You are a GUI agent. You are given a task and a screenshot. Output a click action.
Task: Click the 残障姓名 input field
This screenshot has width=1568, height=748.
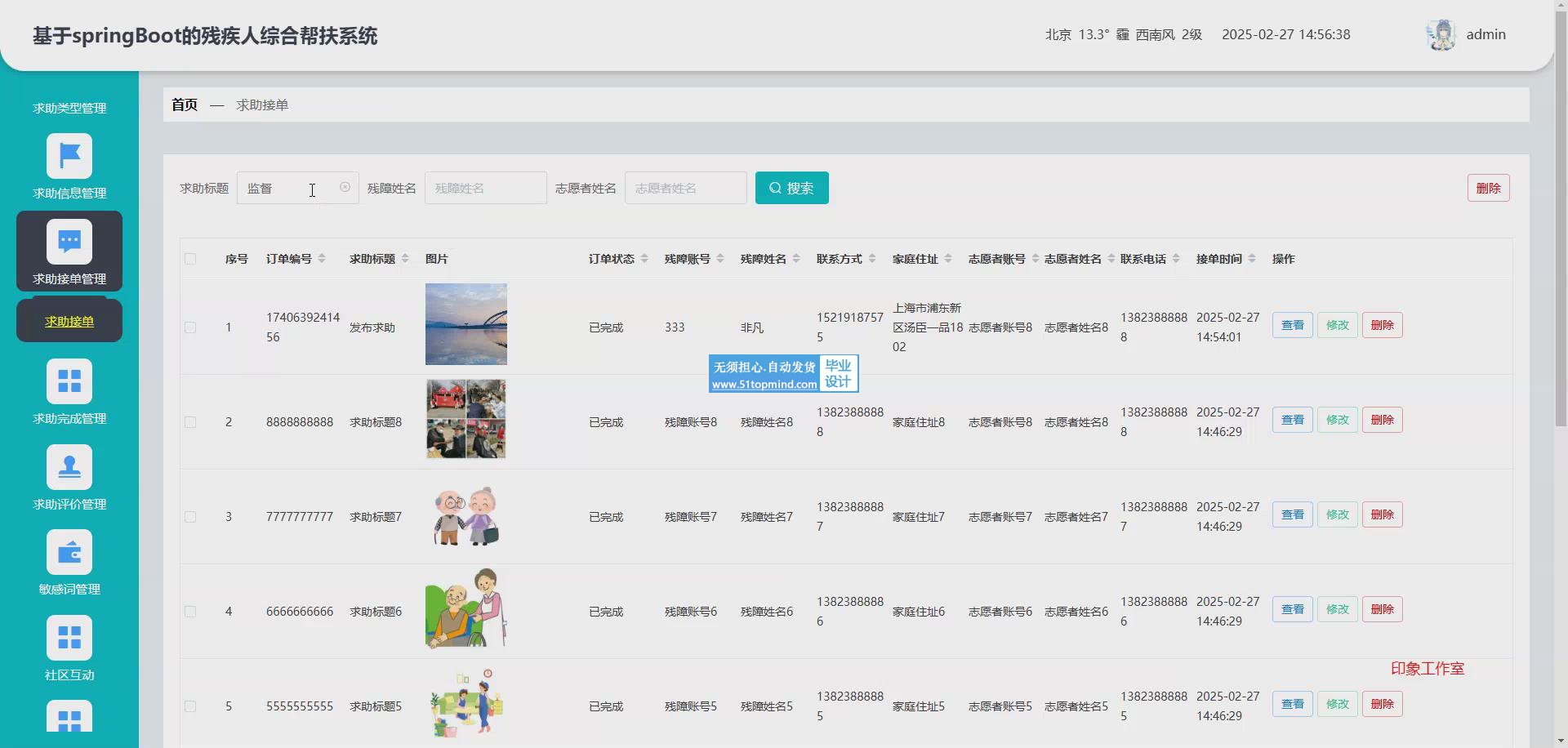coord(485,188)
